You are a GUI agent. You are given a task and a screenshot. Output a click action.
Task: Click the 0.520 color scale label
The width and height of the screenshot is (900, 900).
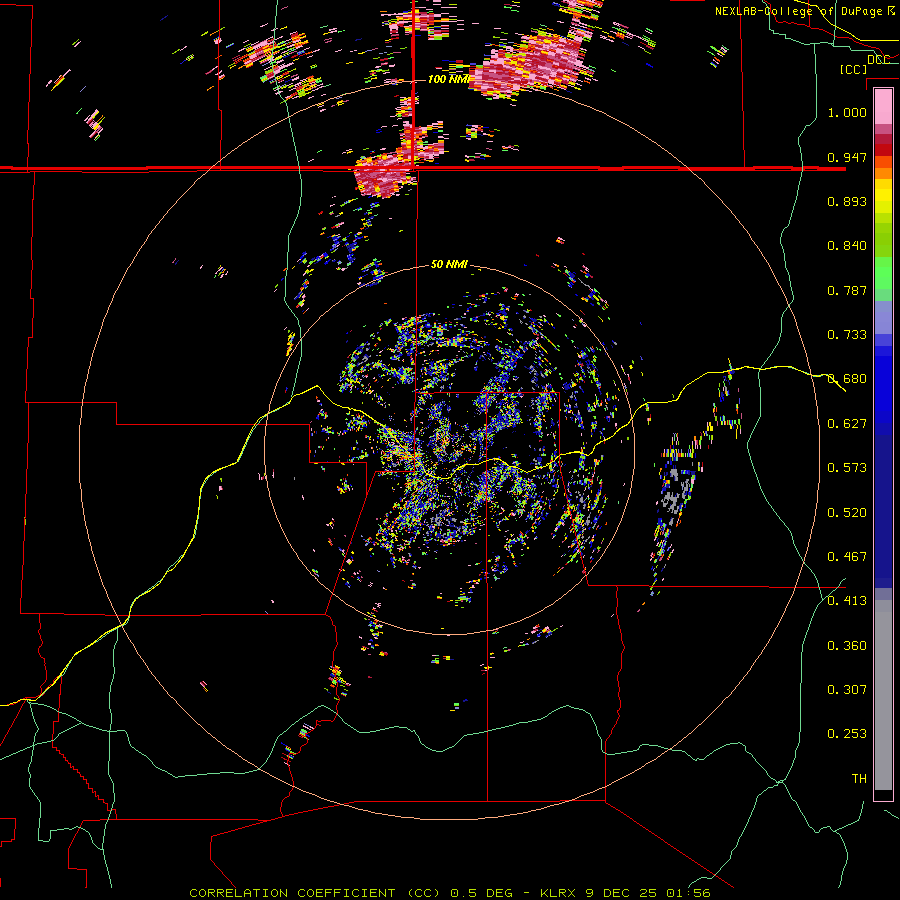pos(847,513)
